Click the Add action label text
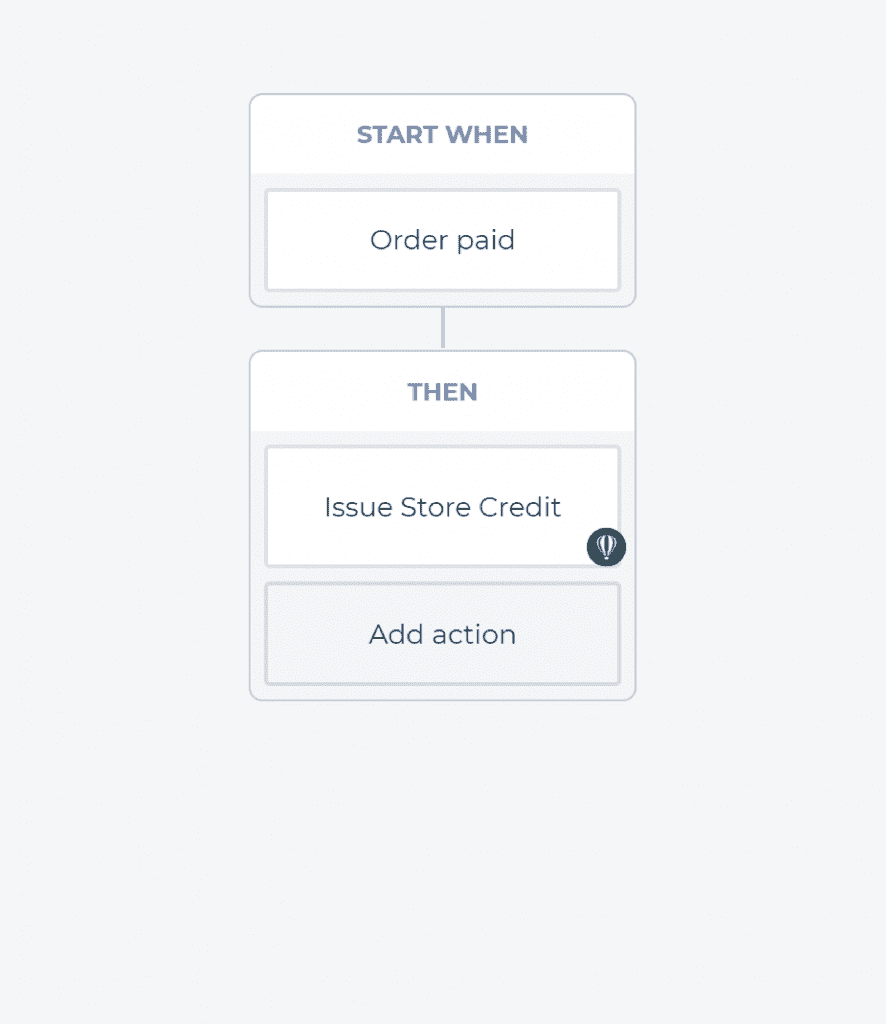 click(x=442, y=635)
